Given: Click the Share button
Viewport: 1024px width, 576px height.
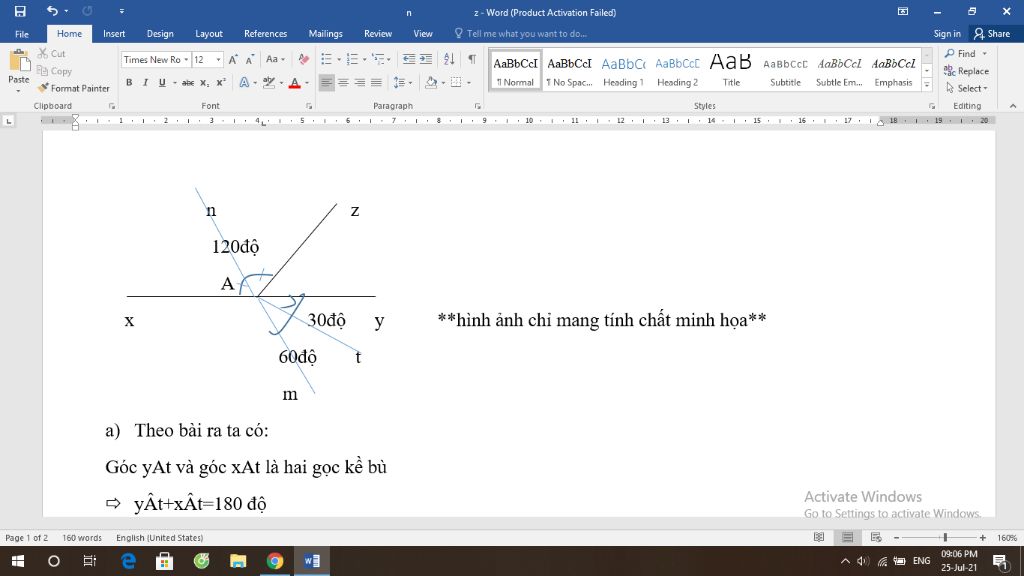Looking at the screenshot, I should (992, 34).
